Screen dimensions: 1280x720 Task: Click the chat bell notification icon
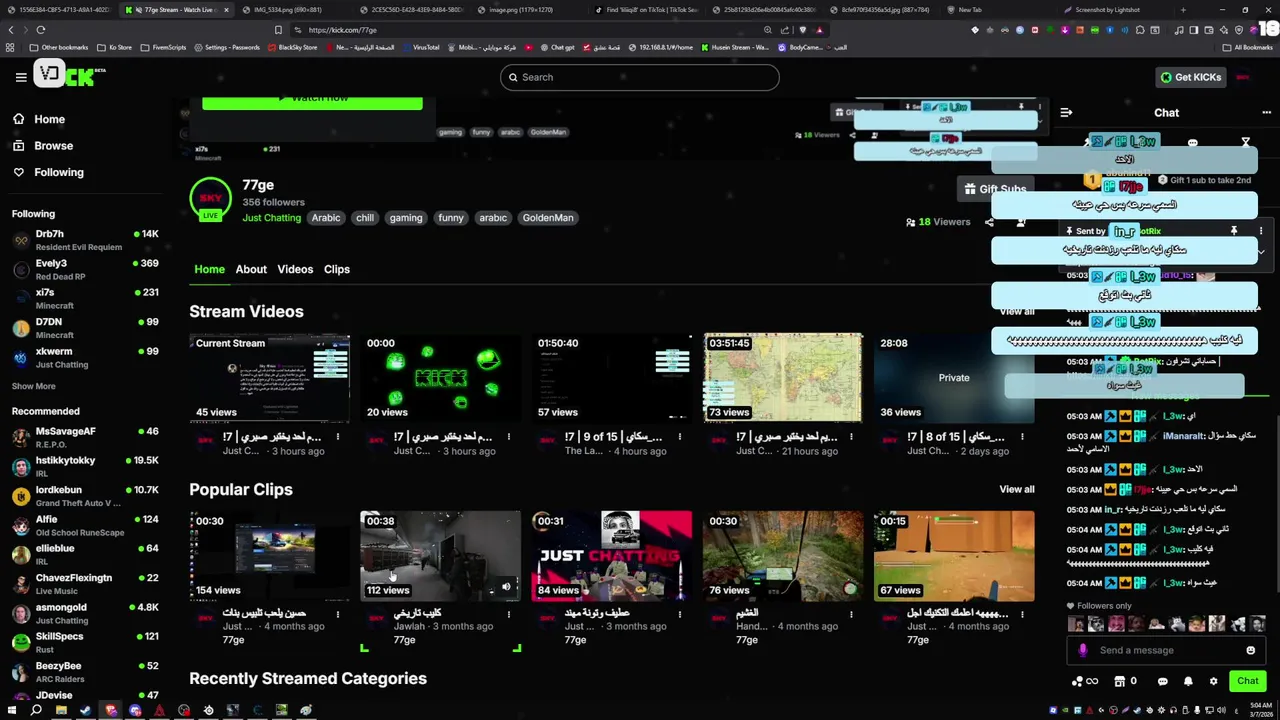point(1188,681)
